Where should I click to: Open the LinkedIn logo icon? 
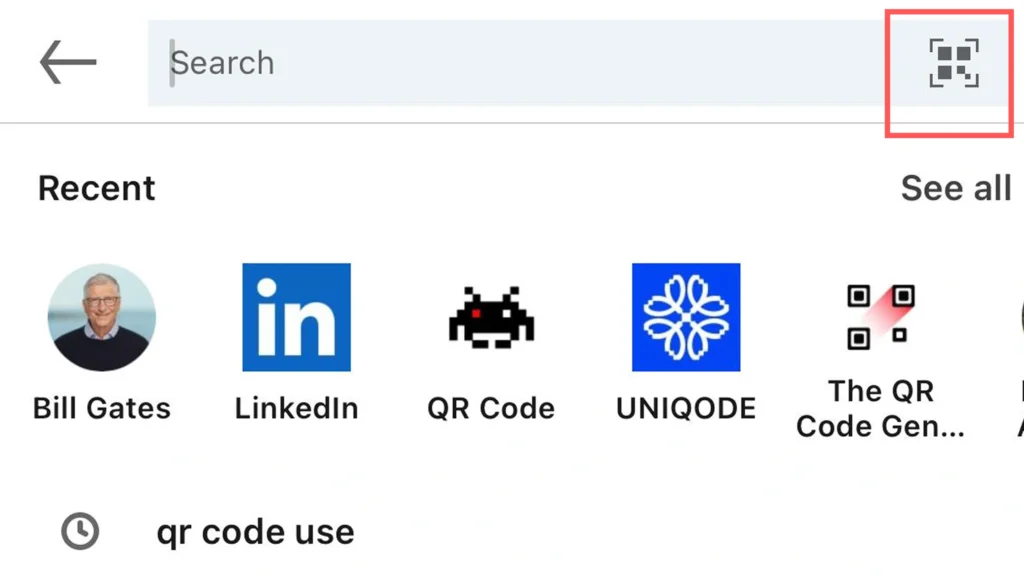pos(296,317)
